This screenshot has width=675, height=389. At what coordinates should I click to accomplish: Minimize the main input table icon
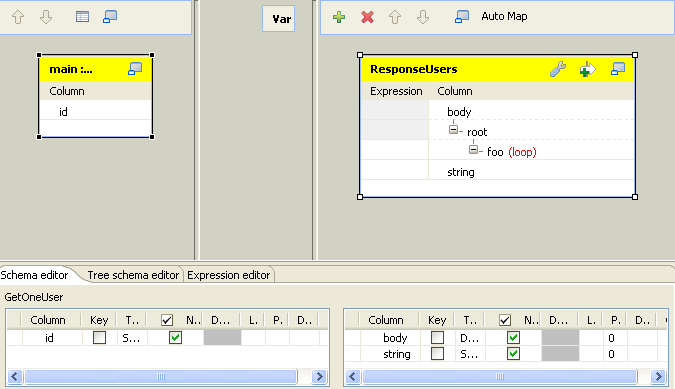[x=135, y=69]
